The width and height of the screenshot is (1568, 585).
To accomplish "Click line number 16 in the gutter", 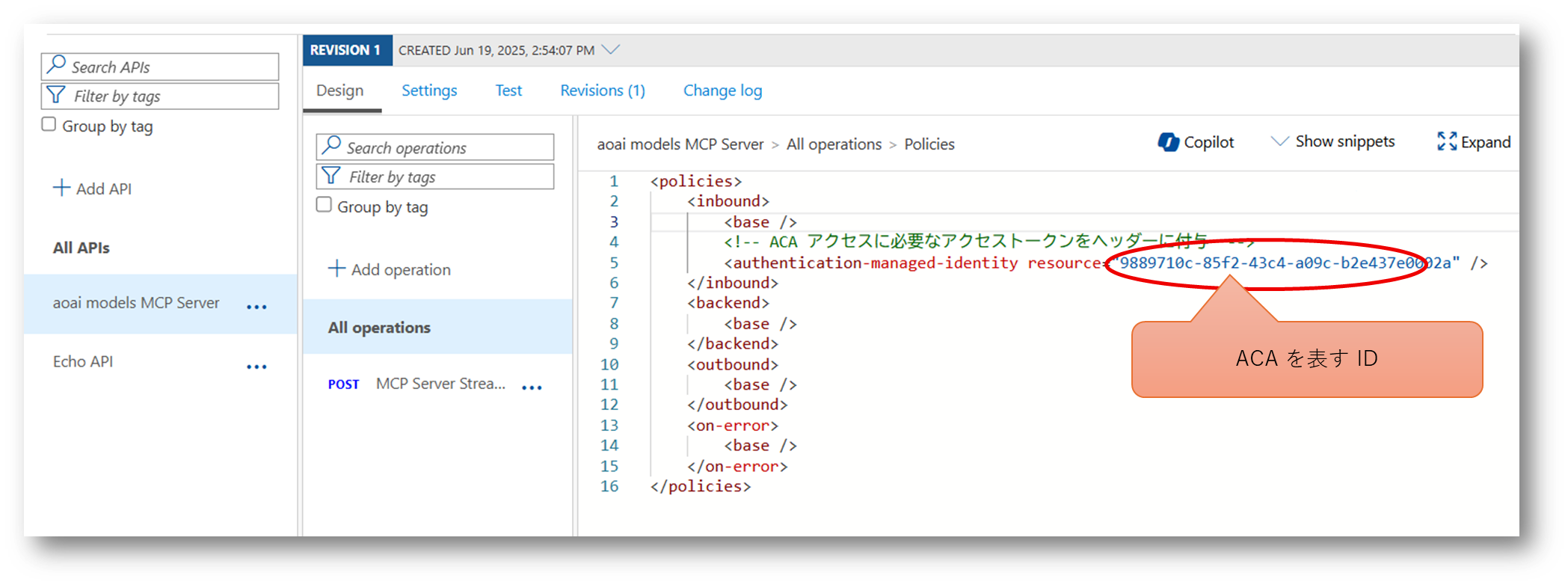I will (609, 486).
